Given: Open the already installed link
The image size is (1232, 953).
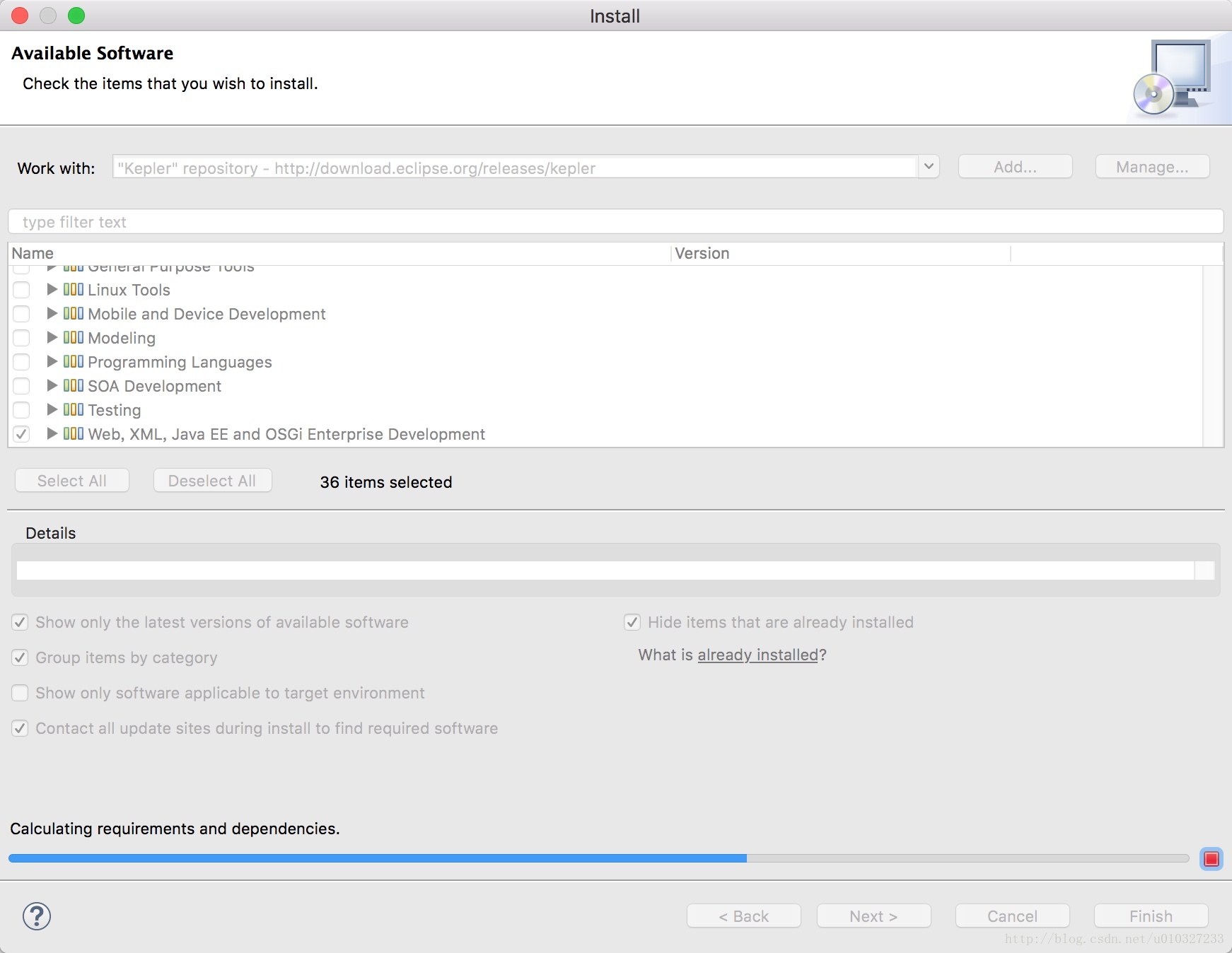Looking at the screenshot, I should pos(757,655).
